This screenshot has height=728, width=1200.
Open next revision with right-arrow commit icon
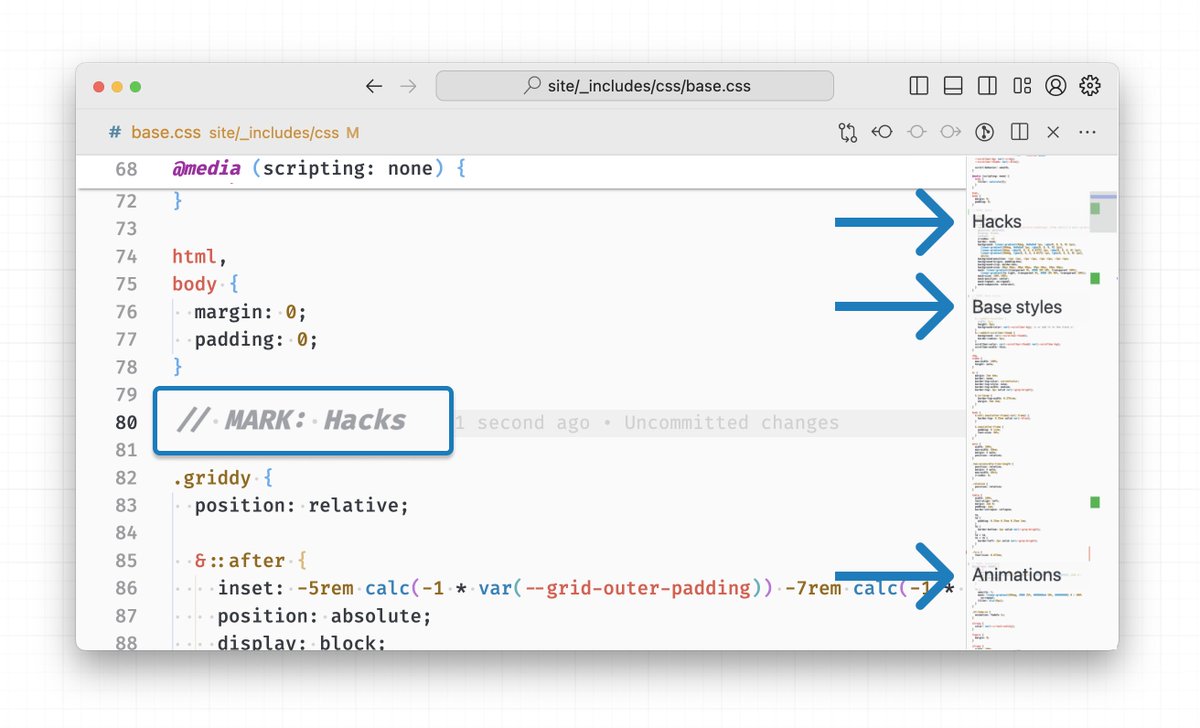pos(951,132)
